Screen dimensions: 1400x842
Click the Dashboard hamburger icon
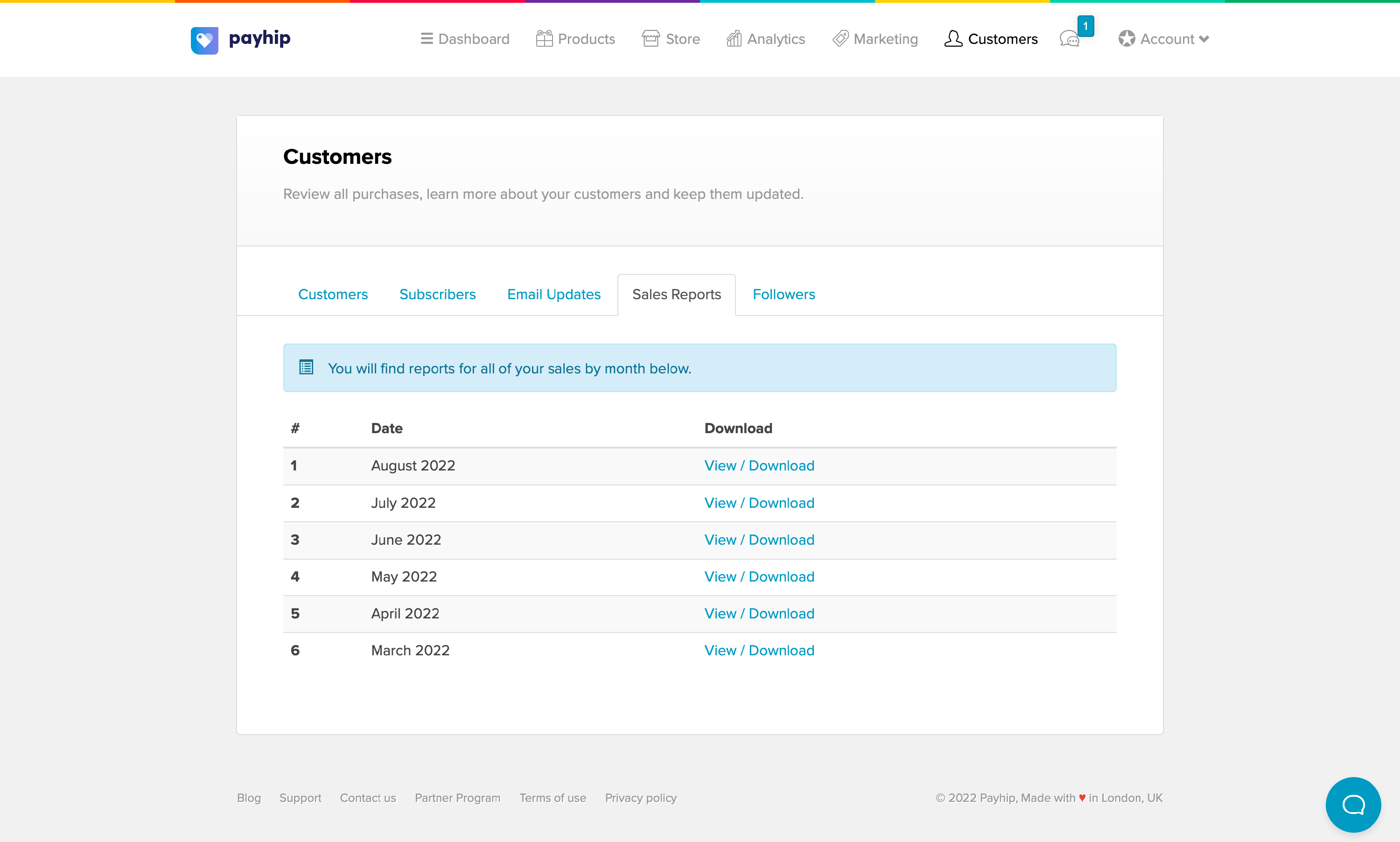click(x=427, y=39)
